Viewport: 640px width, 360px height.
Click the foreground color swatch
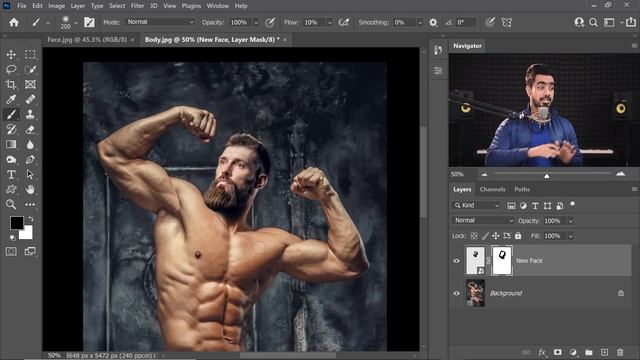point(17,222)
